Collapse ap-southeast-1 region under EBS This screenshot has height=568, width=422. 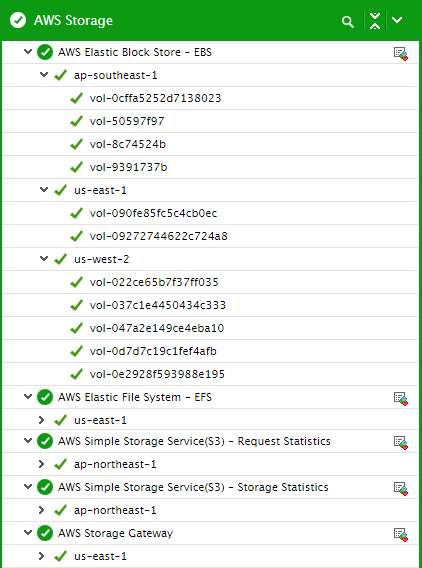coord(44,75)
